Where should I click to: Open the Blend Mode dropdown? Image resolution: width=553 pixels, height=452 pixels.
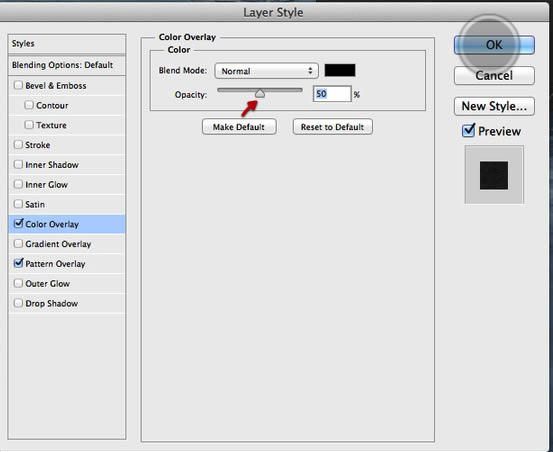click(266, 71)
